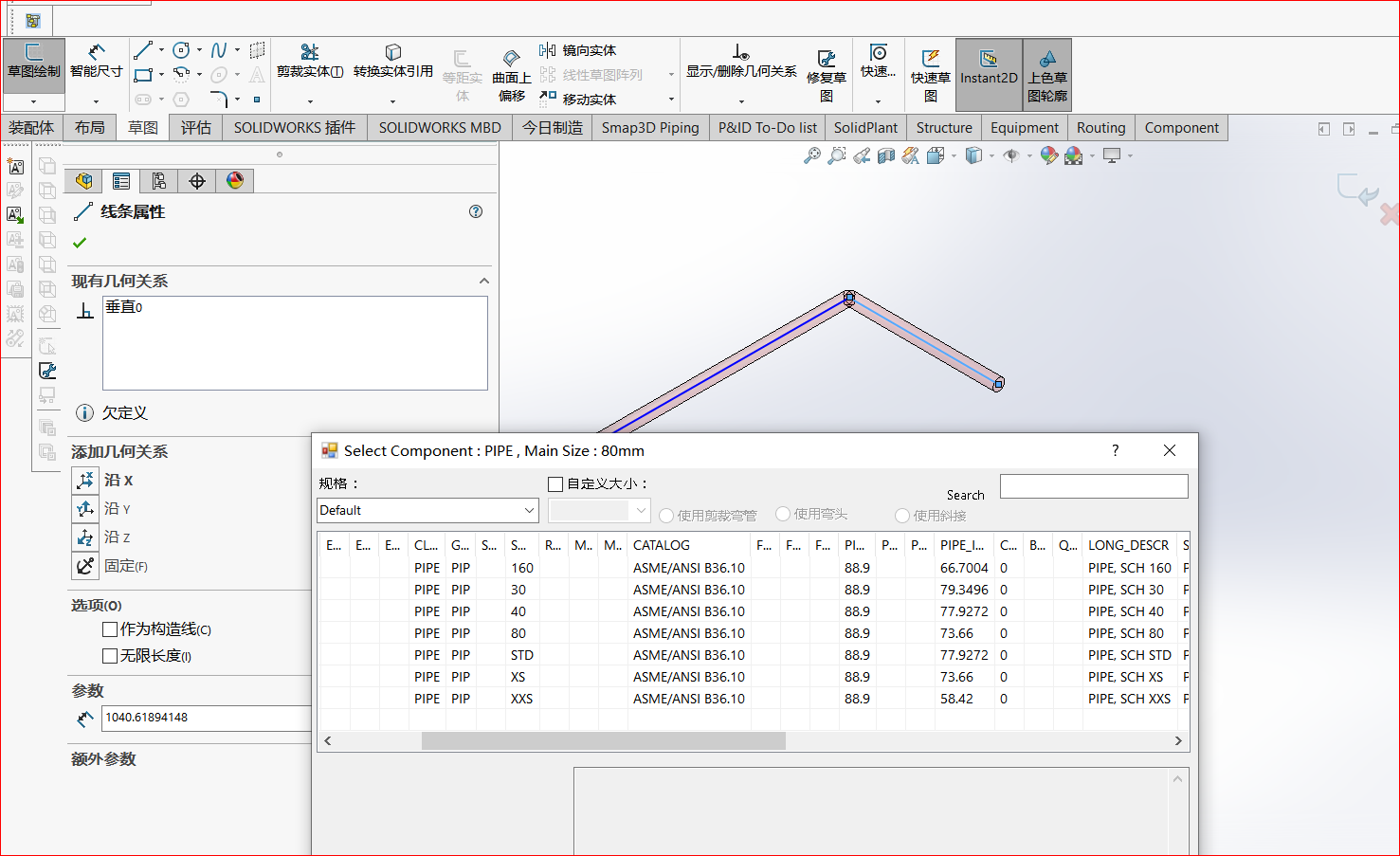Screen dimensions: 1400x856
Task: Toggle the Instant2D button
Action: [989, 74]
